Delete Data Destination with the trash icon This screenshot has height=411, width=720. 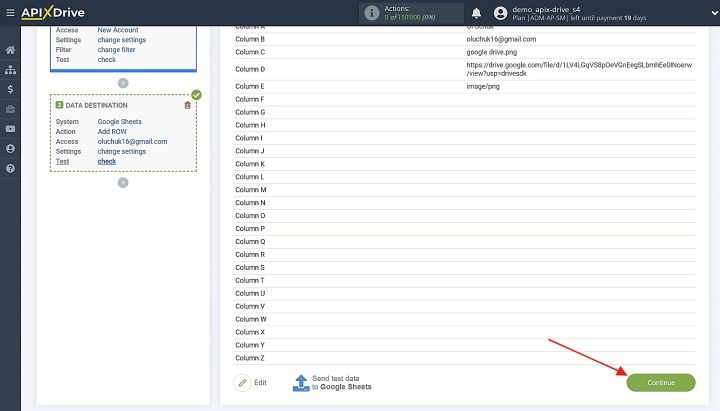pyautogui.click(x=187, y=105)
